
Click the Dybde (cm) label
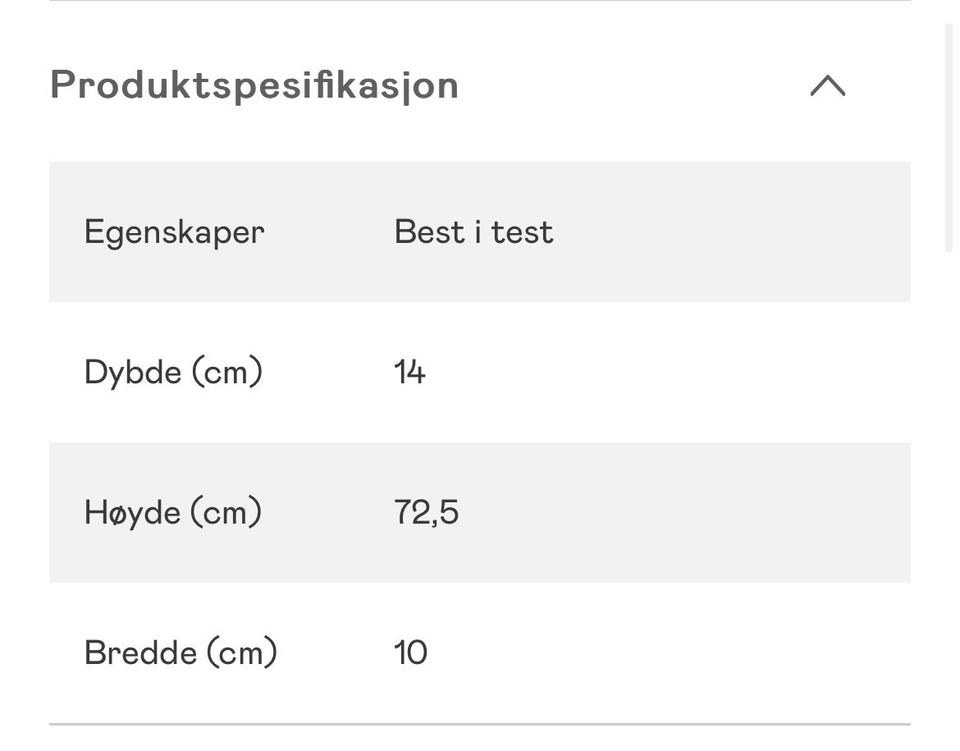tap(173, 372)
